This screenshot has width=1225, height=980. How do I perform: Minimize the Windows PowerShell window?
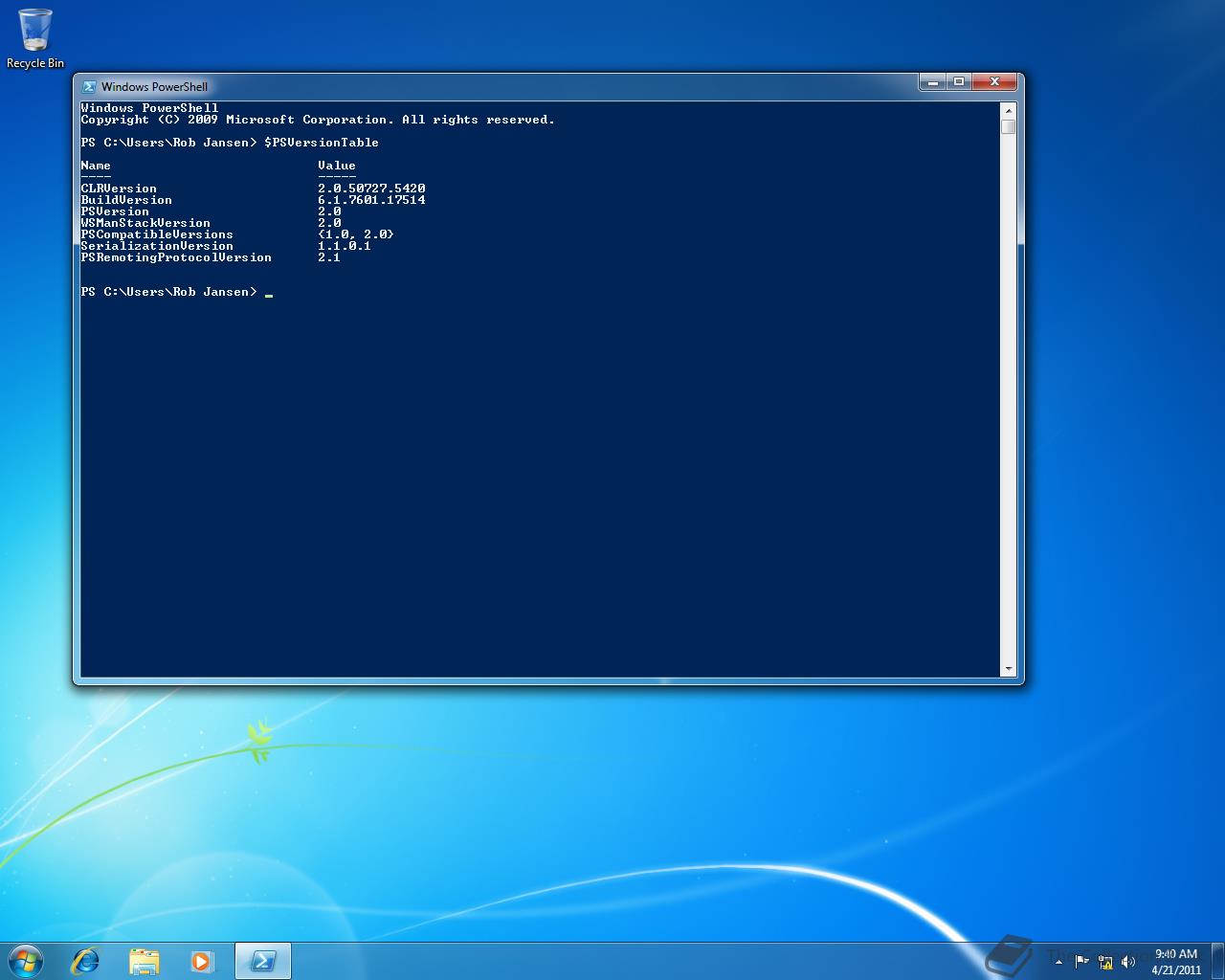click(x=933, y=82)
